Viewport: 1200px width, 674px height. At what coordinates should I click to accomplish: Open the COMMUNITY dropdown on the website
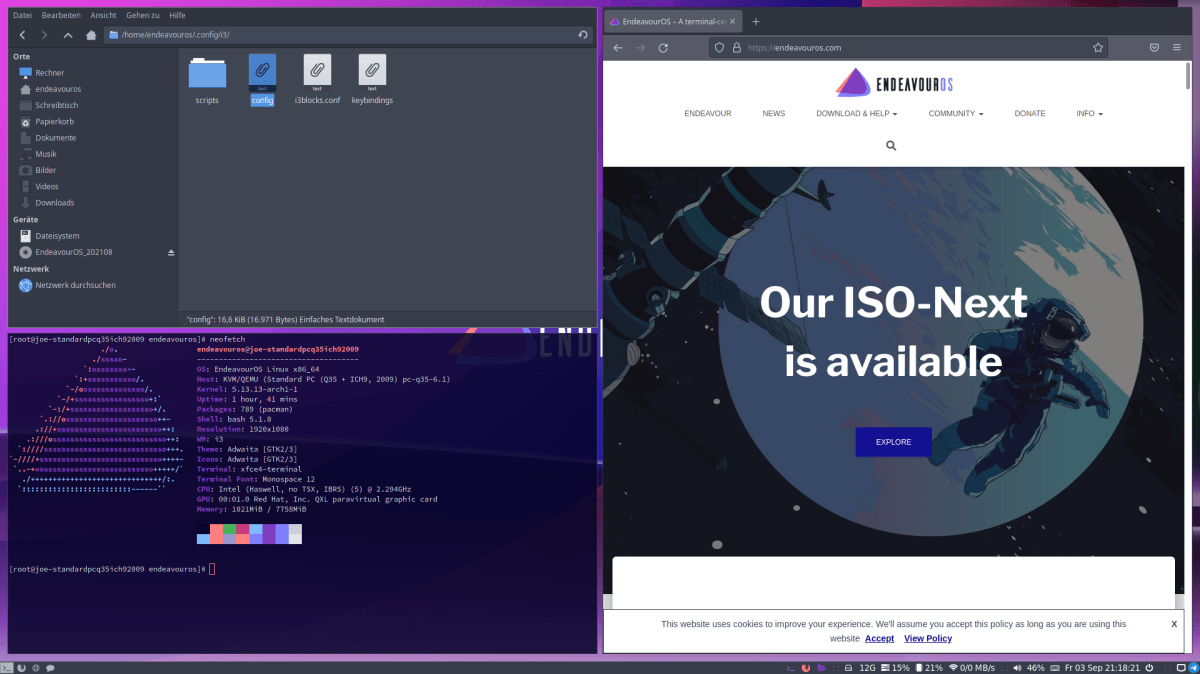pyautogui.click(x=953, y=113)
